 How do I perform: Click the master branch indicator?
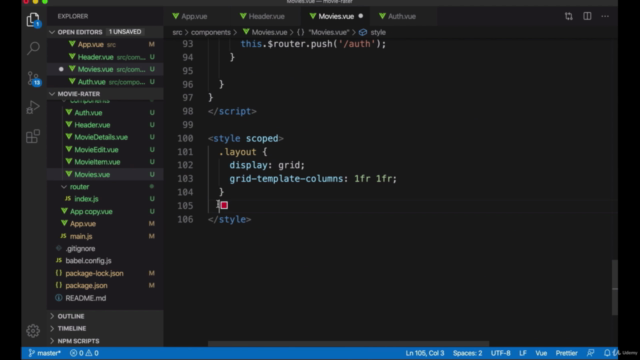point(44,353)
